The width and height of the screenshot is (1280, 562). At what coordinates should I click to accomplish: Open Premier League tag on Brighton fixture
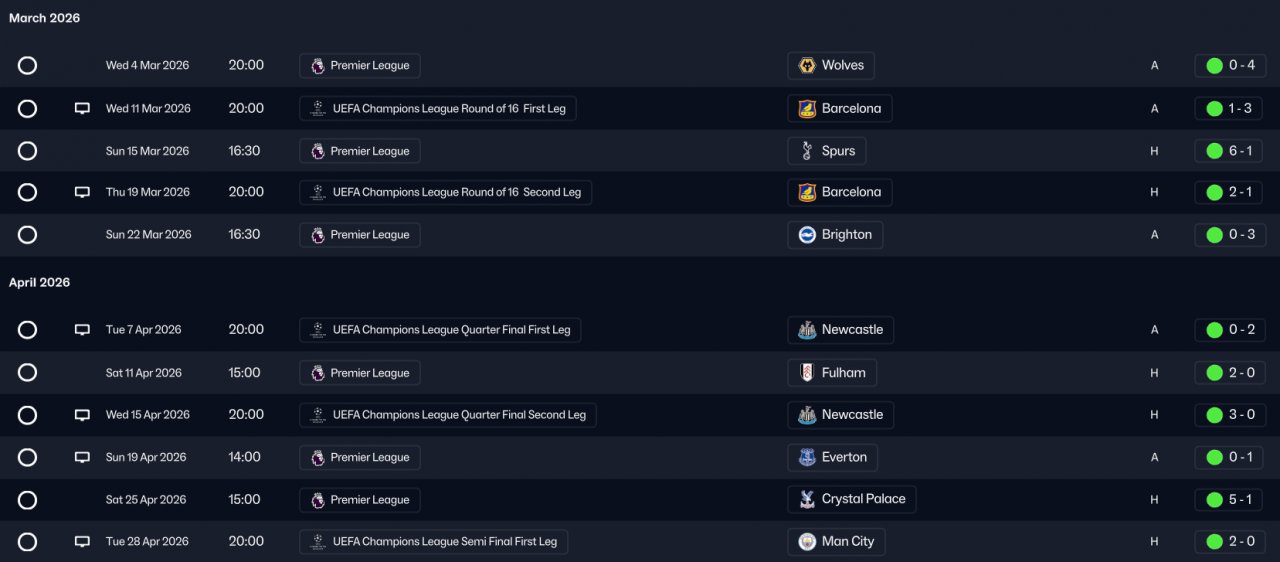pos(360,235)
